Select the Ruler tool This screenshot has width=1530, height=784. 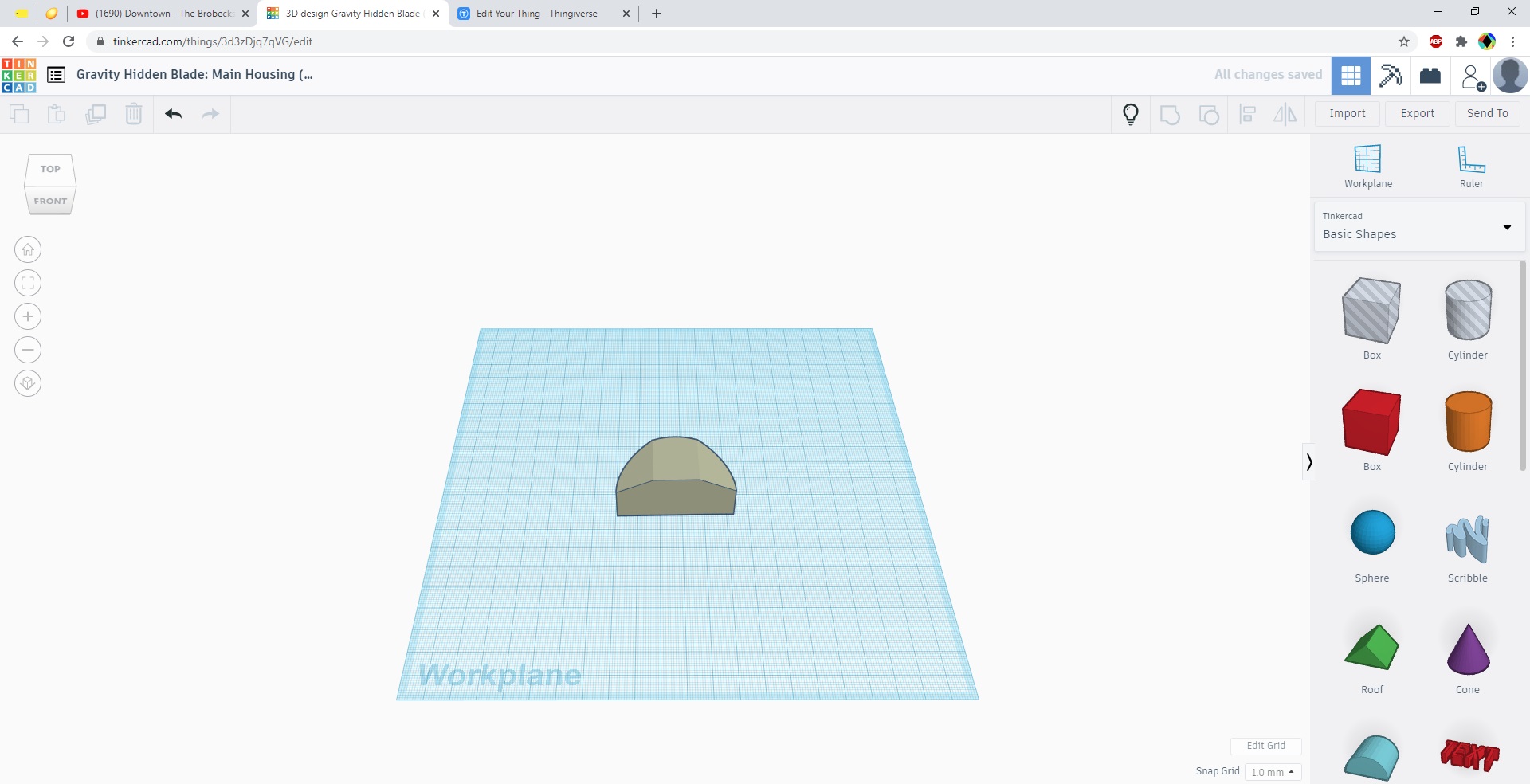tap(1471, 167)
